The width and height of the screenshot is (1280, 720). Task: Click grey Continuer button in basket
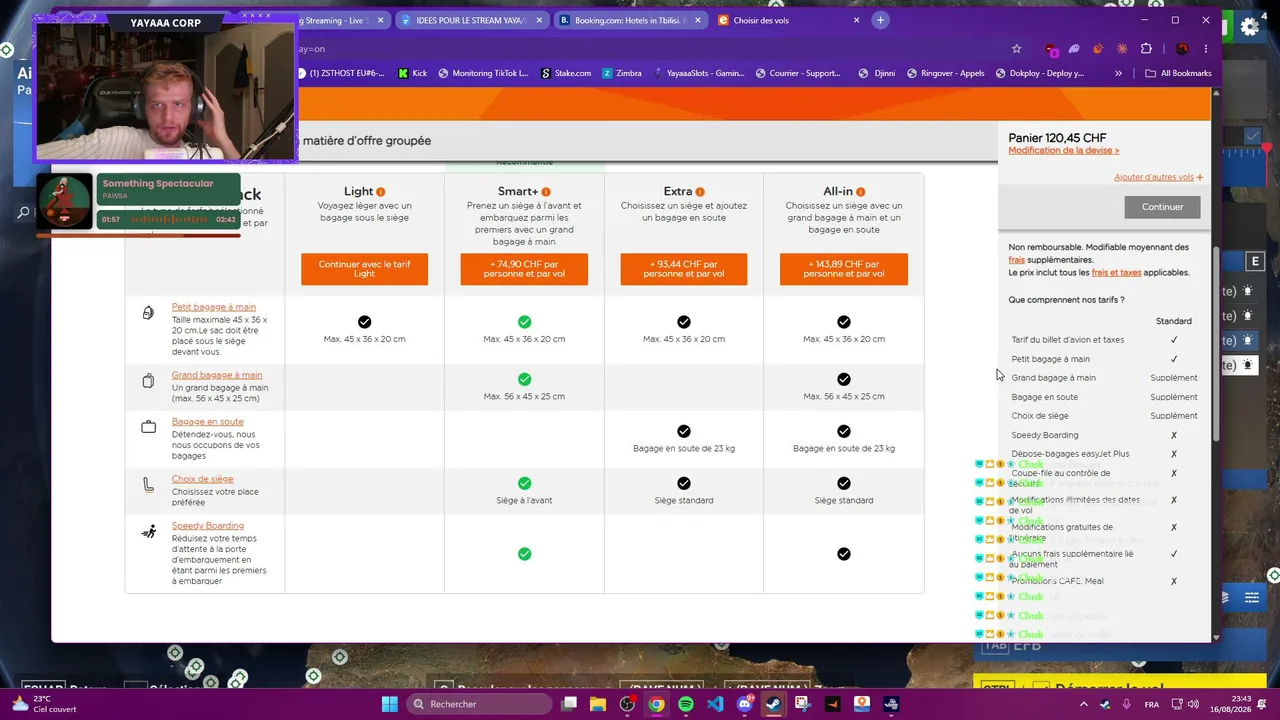click(x=1162, y=207)
